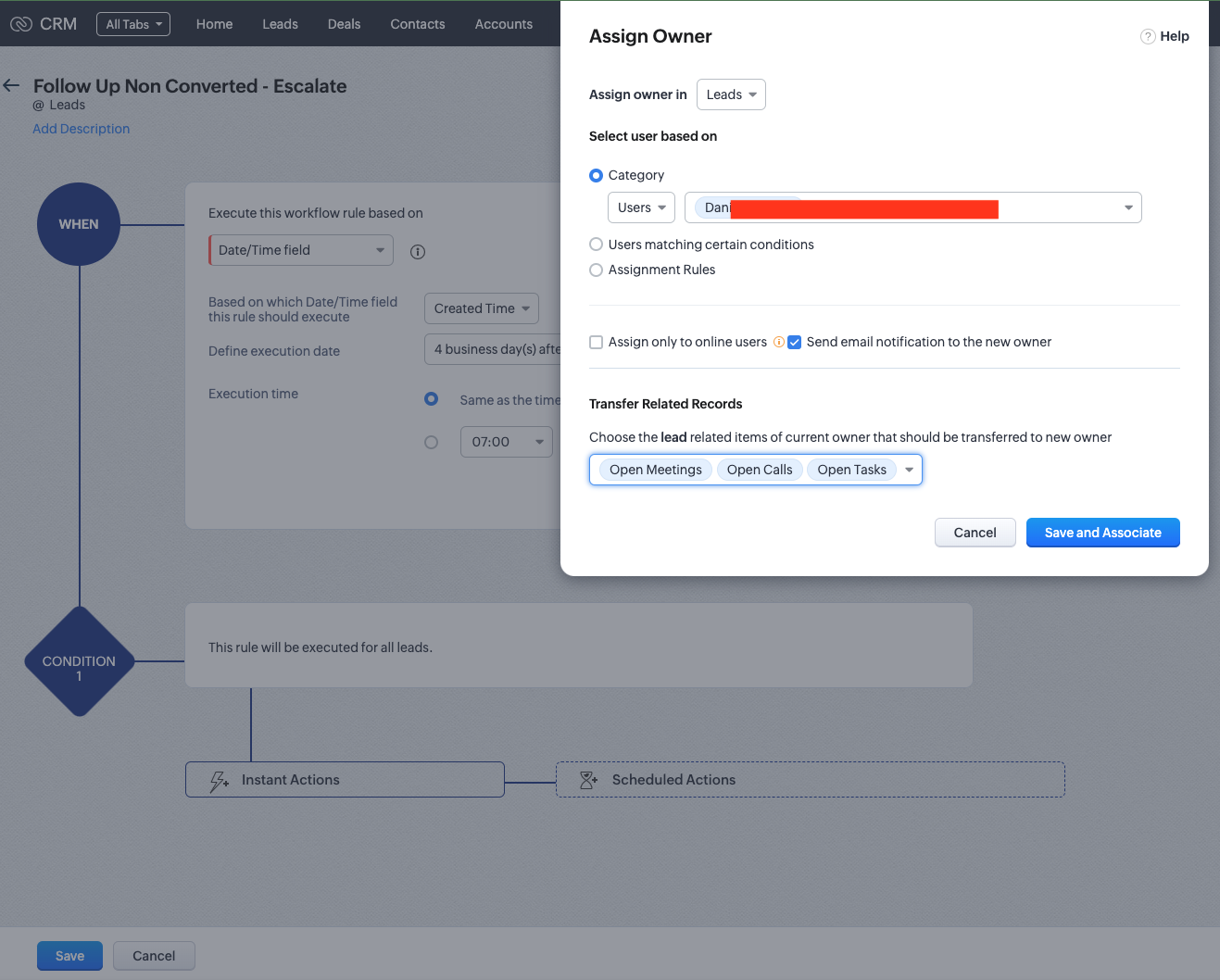Enable Assign only to online users checkbox
Screen dimensions: 1220x980
coord(597,342)
